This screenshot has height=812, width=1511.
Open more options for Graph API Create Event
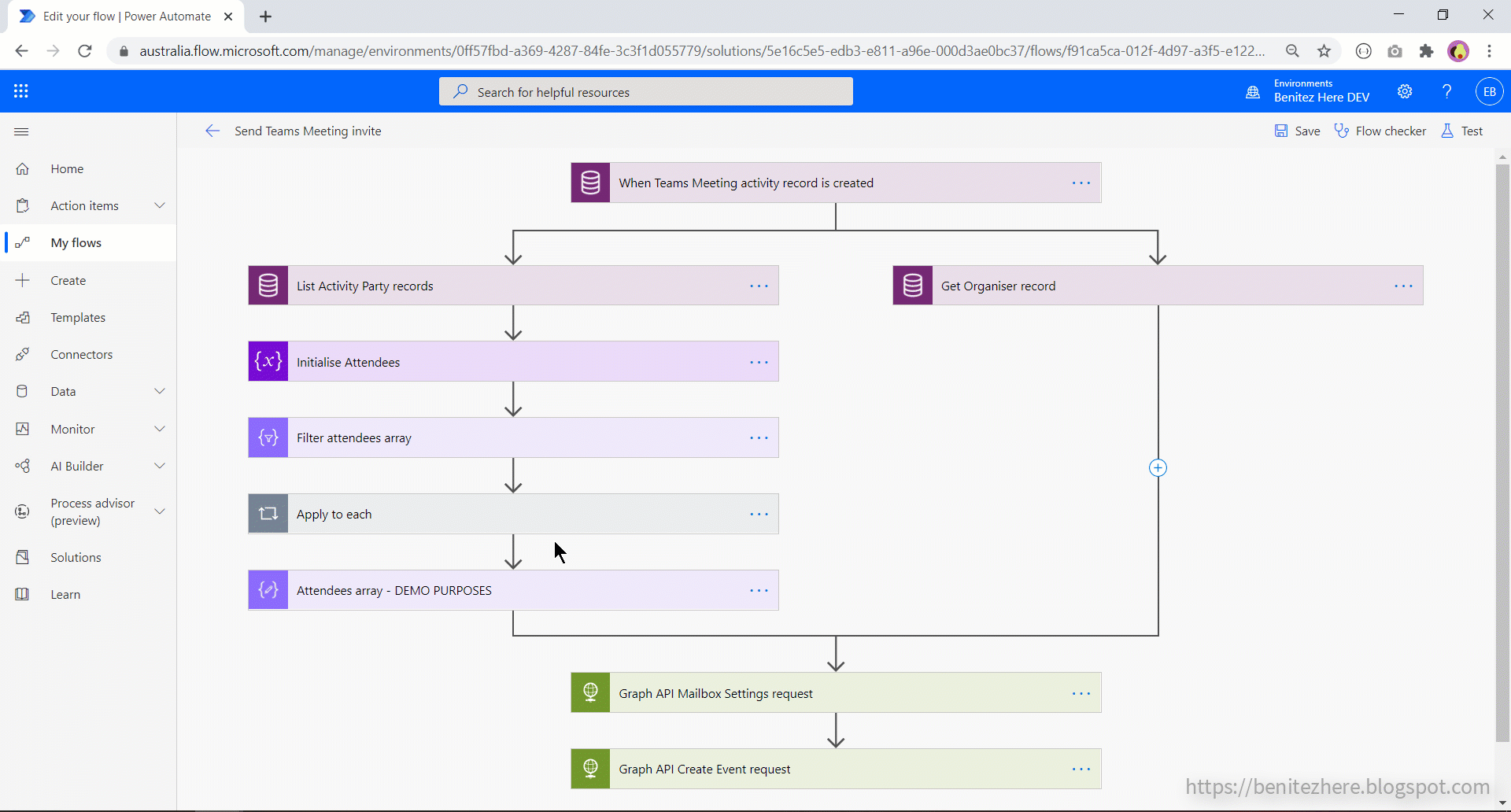(x=1081, y=769)
